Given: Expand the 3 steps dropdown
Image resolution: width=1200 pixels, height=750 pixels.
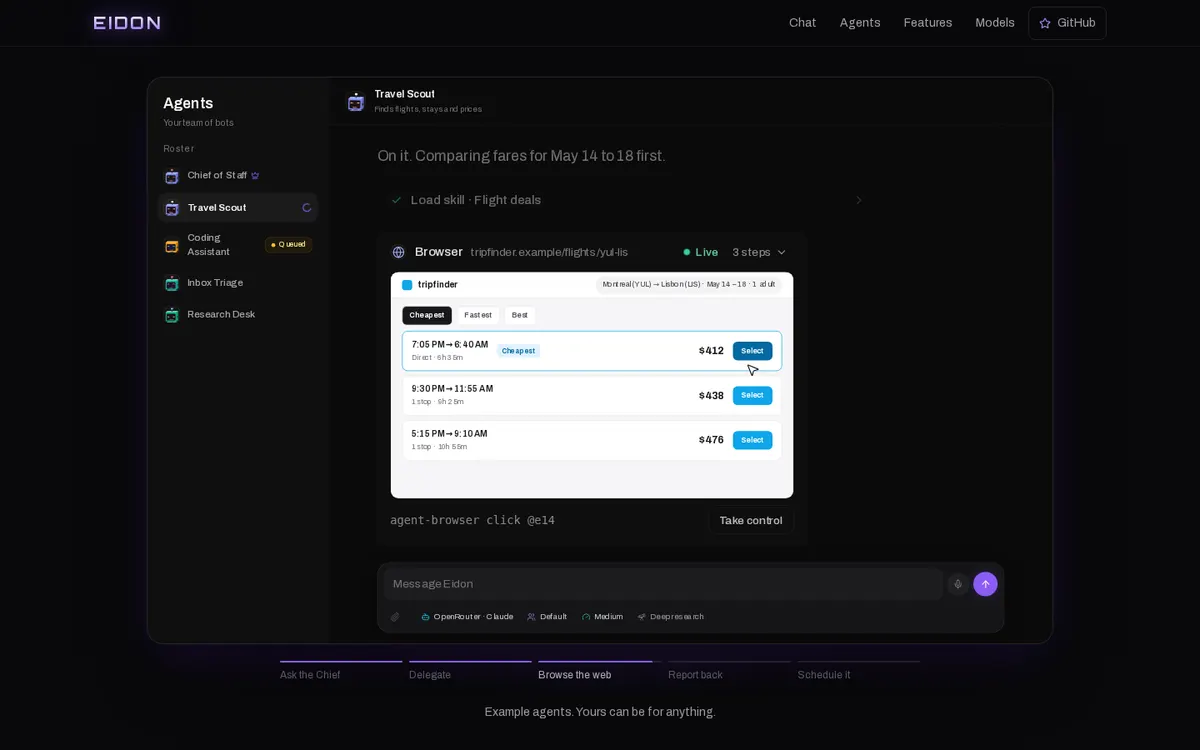Looking at the screenshot, I should 759,252.
